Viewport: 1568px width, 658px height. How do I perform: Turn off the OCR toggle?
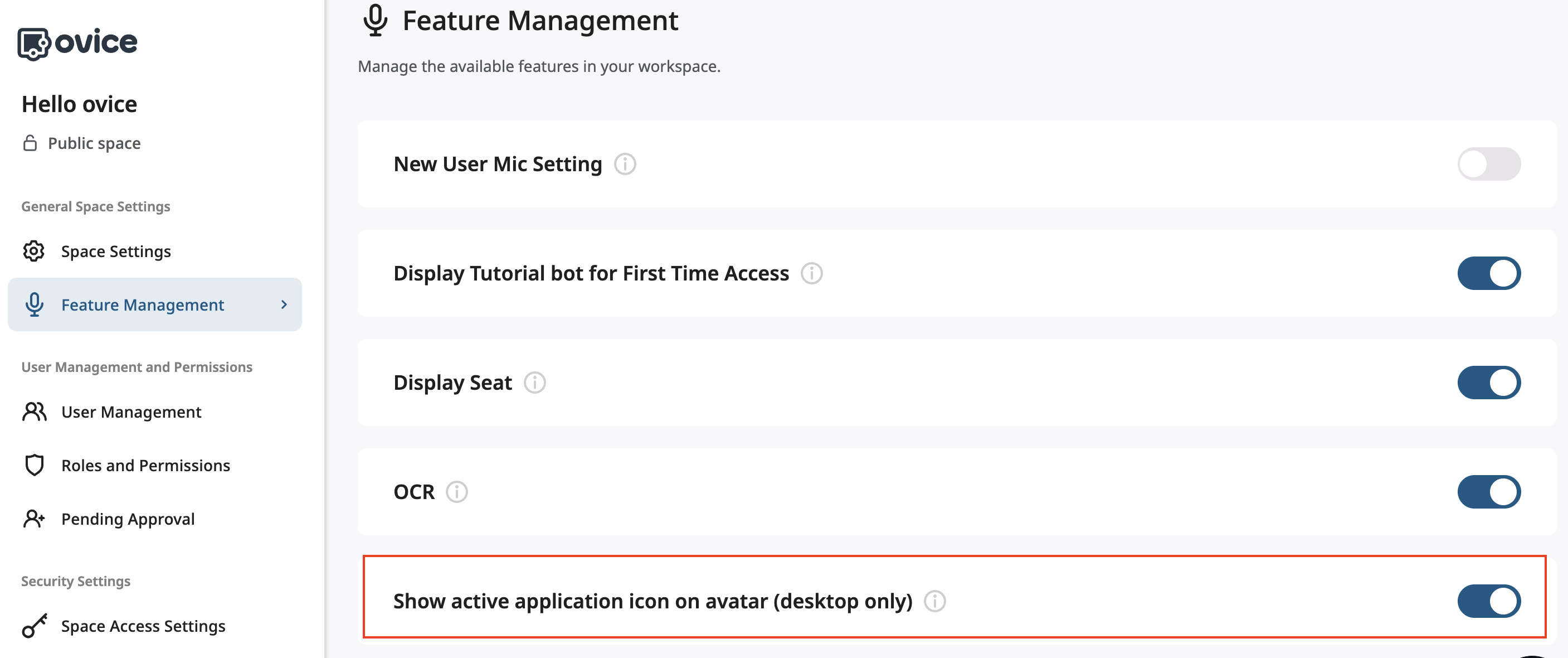pyautogui.click(x=1489, y=492)
